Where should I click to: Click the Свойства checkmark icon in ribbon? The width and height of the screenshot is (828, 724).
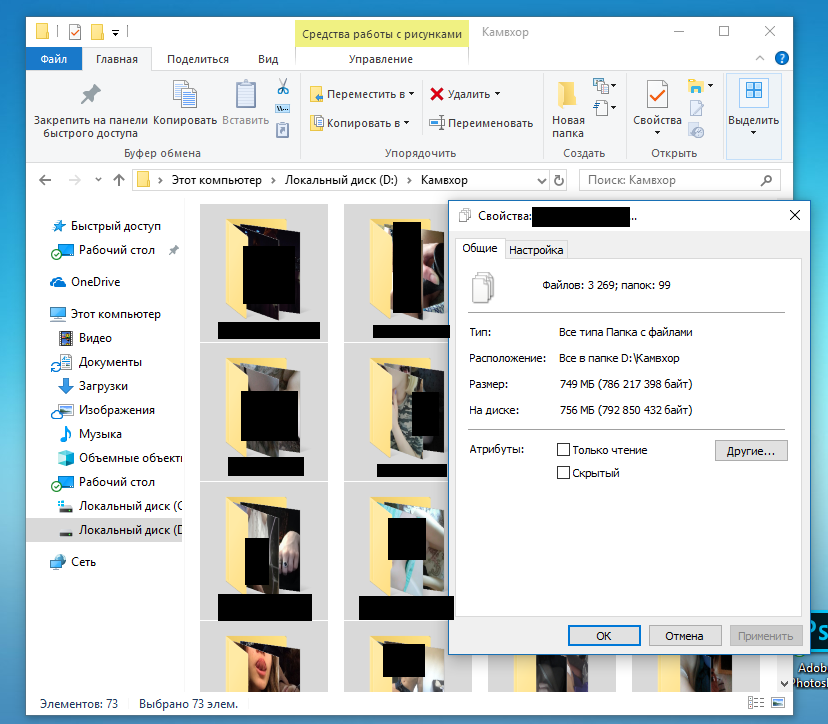click(657, 95)
